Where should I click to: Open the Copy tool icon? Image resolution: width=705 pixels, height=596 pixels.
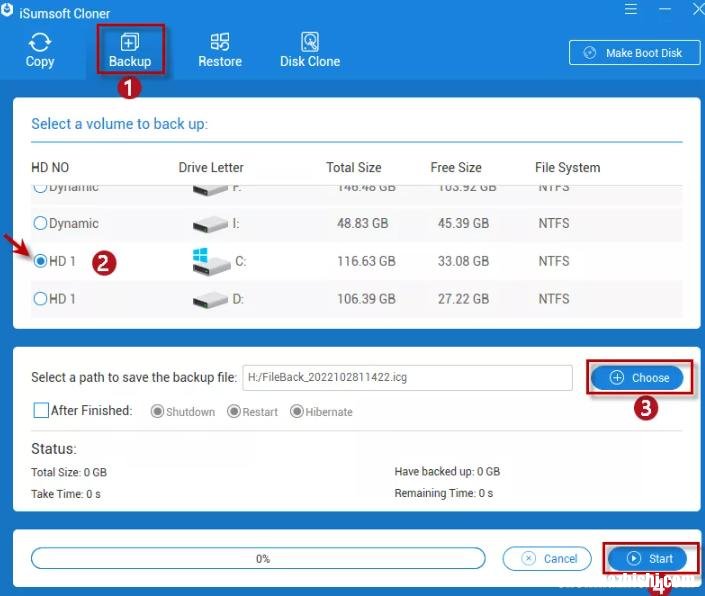coord(40,43)
